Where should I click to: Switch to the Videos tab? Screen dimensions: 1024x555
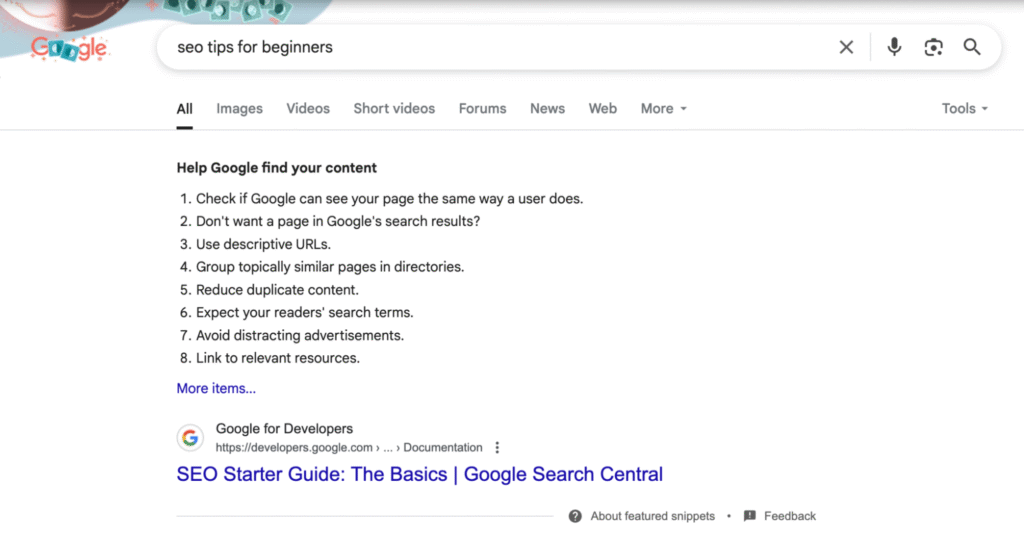tap(308, 109)
